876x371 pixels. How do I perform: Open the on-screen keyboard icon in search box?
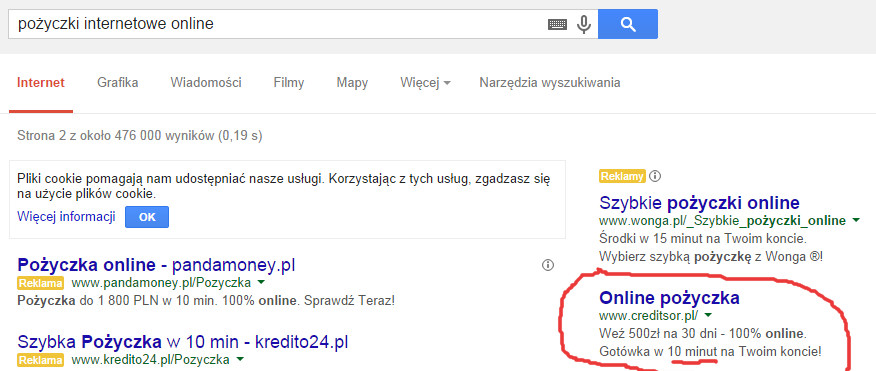pos(557,24)
